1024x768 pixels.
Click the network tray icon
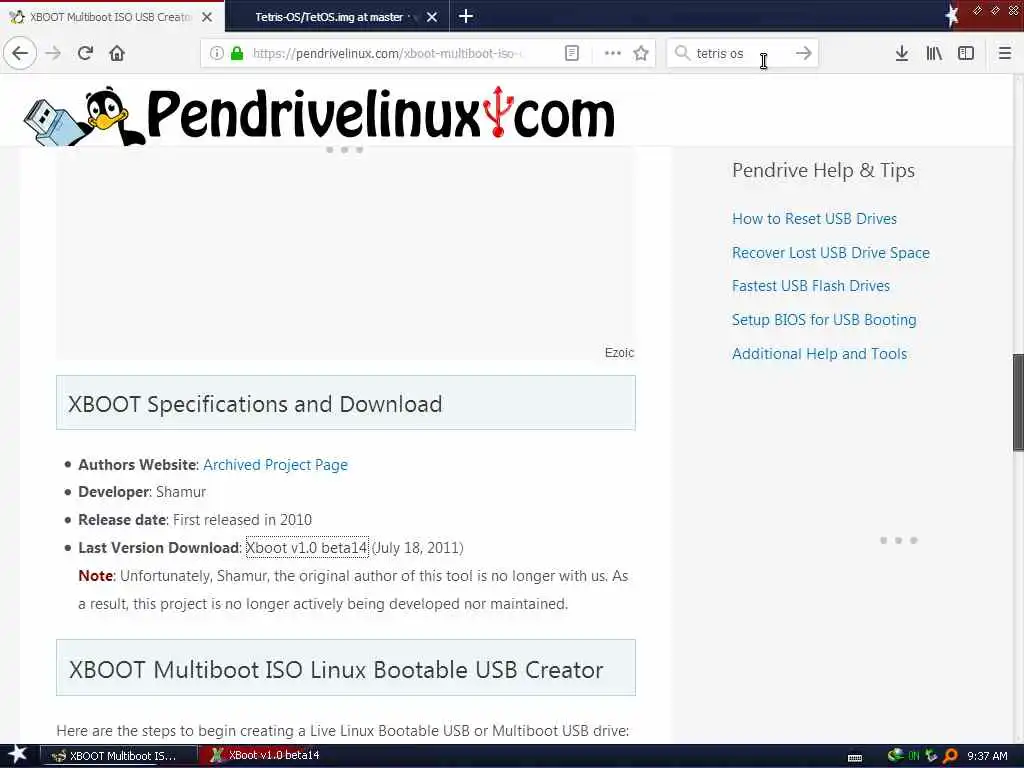(x=895, y=756)
